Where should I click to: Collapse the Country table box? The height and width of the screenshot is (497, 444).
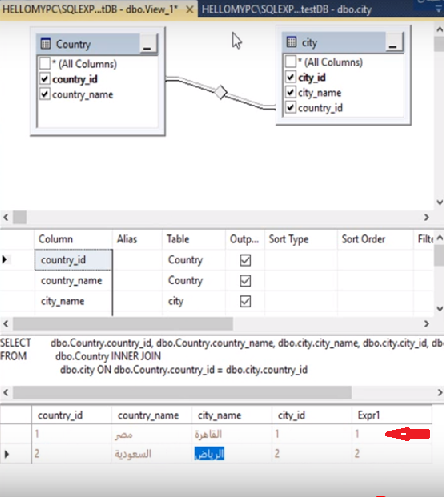click(147, 45)
